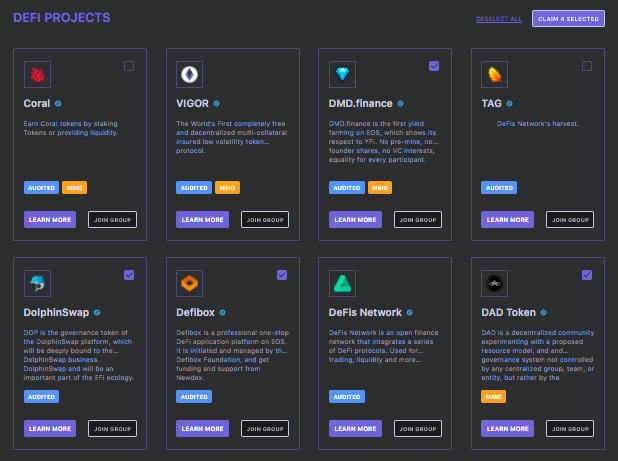This screenshot has height=461, width=618.
Task: Click the Defibox project title
Action: [195, 312]
